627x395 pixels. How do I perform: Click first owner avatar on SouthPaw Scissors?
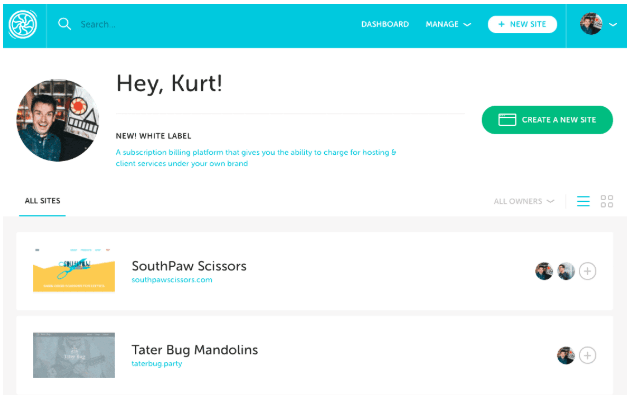click(544, 271)
